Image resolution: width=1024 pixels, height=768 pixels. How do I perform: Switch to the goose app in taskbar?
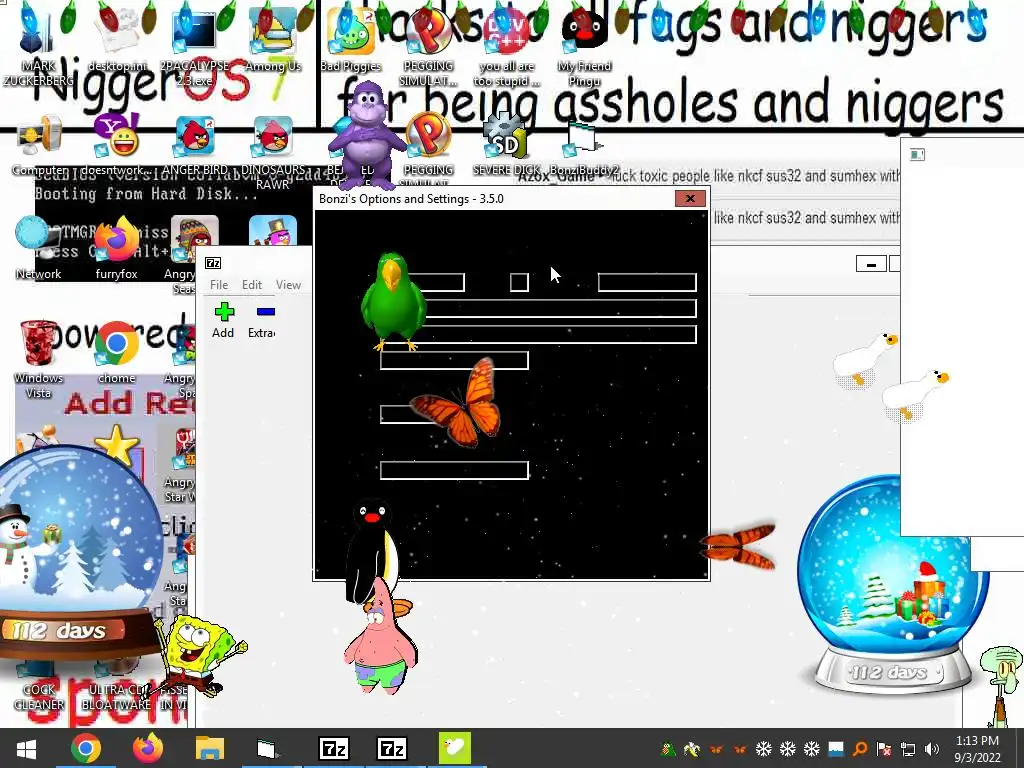(x=455, y=748)
